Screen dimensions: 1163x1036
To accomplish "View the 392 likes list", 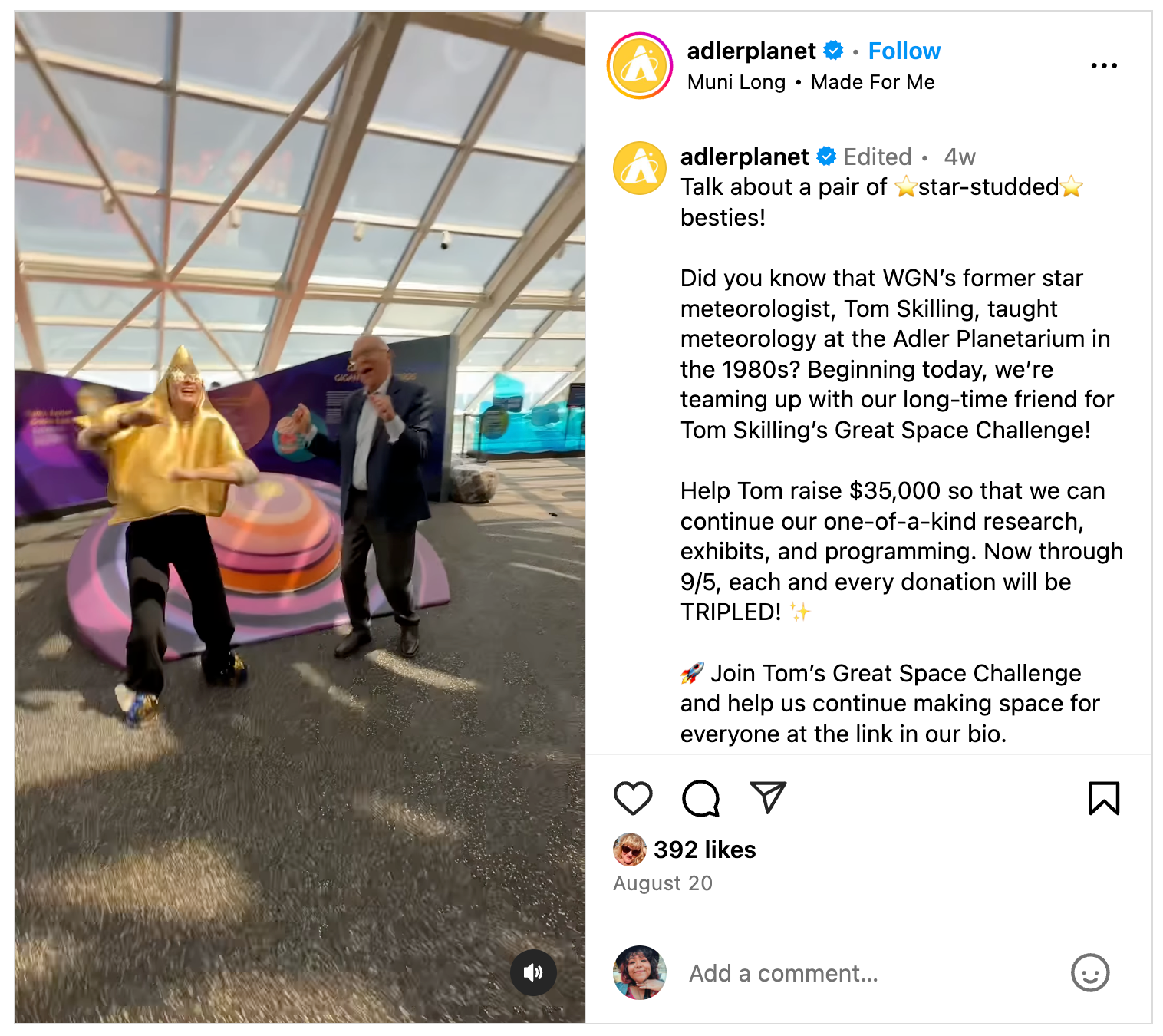I will coord(704,850).
